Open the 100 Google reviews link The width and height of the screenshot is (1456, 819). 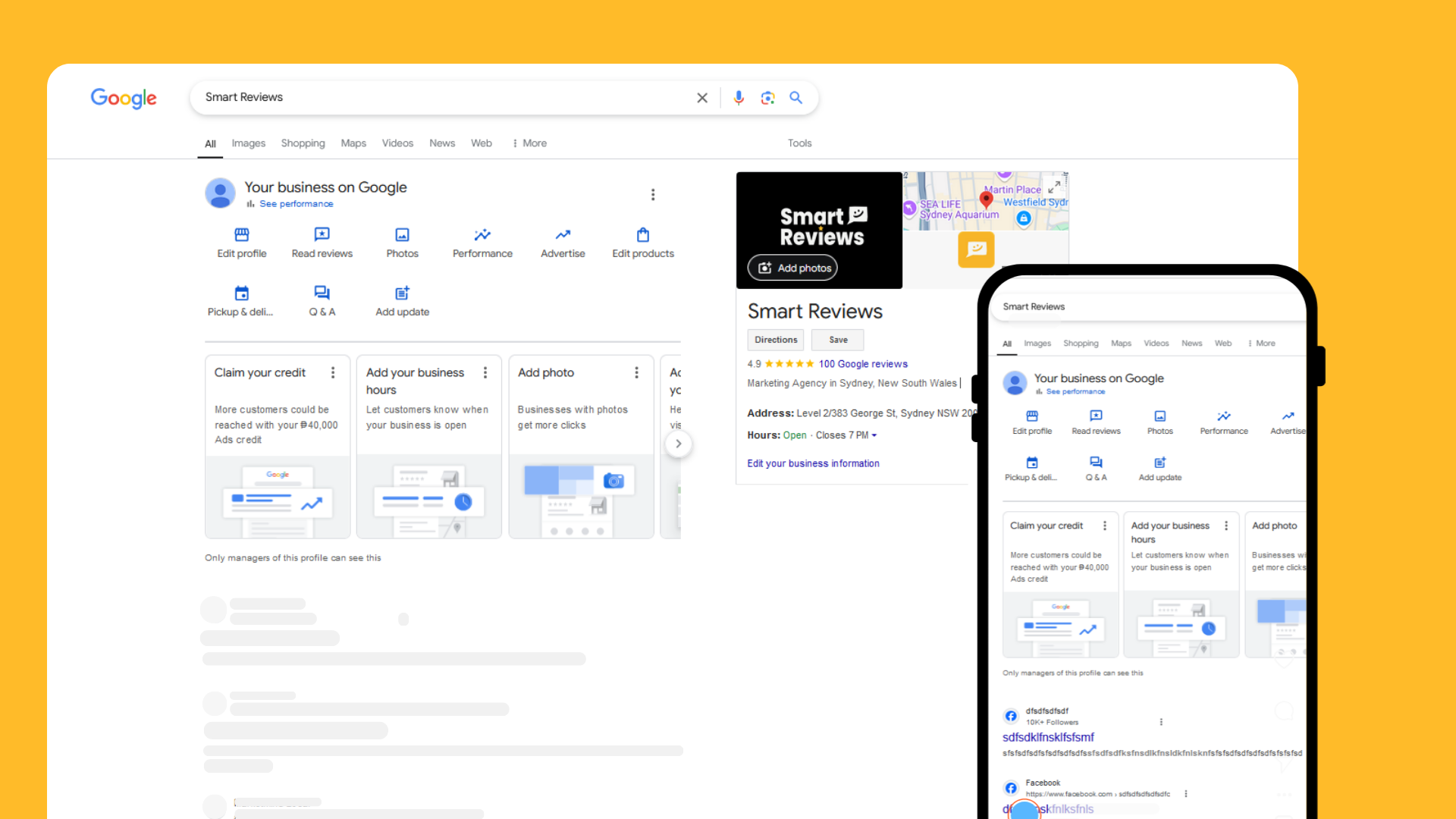(863, 364)
